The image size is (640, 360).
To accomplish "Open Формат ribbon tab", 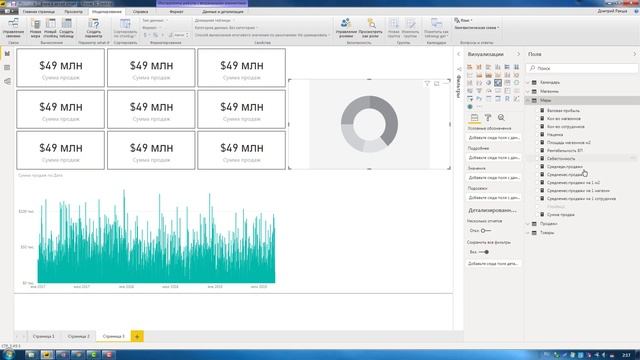I will [x=176, y=11].
